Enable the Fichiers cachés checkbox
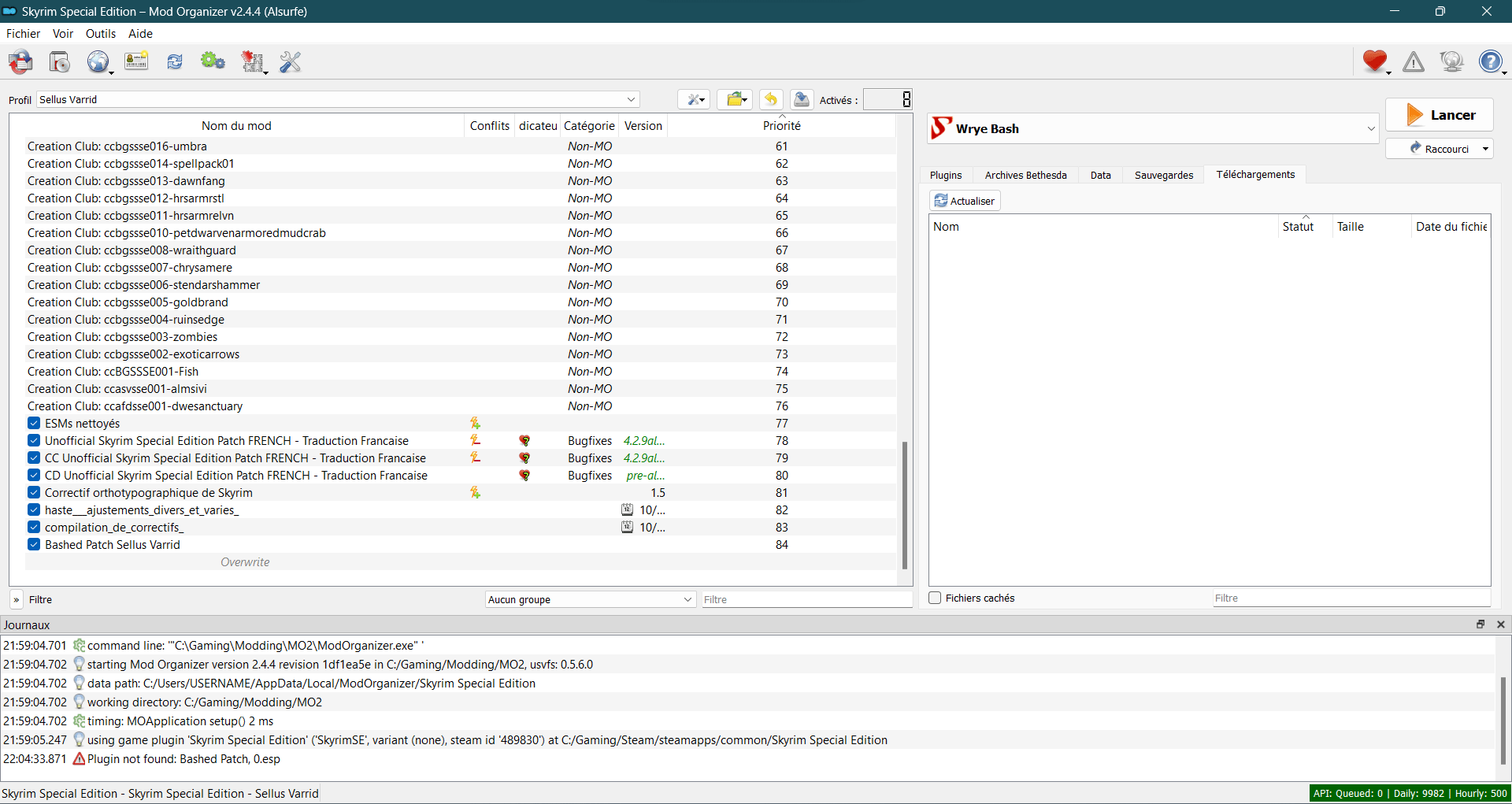Image resolution: width=1512 pixels, height=804 pixels. click(x=935, y=598)
